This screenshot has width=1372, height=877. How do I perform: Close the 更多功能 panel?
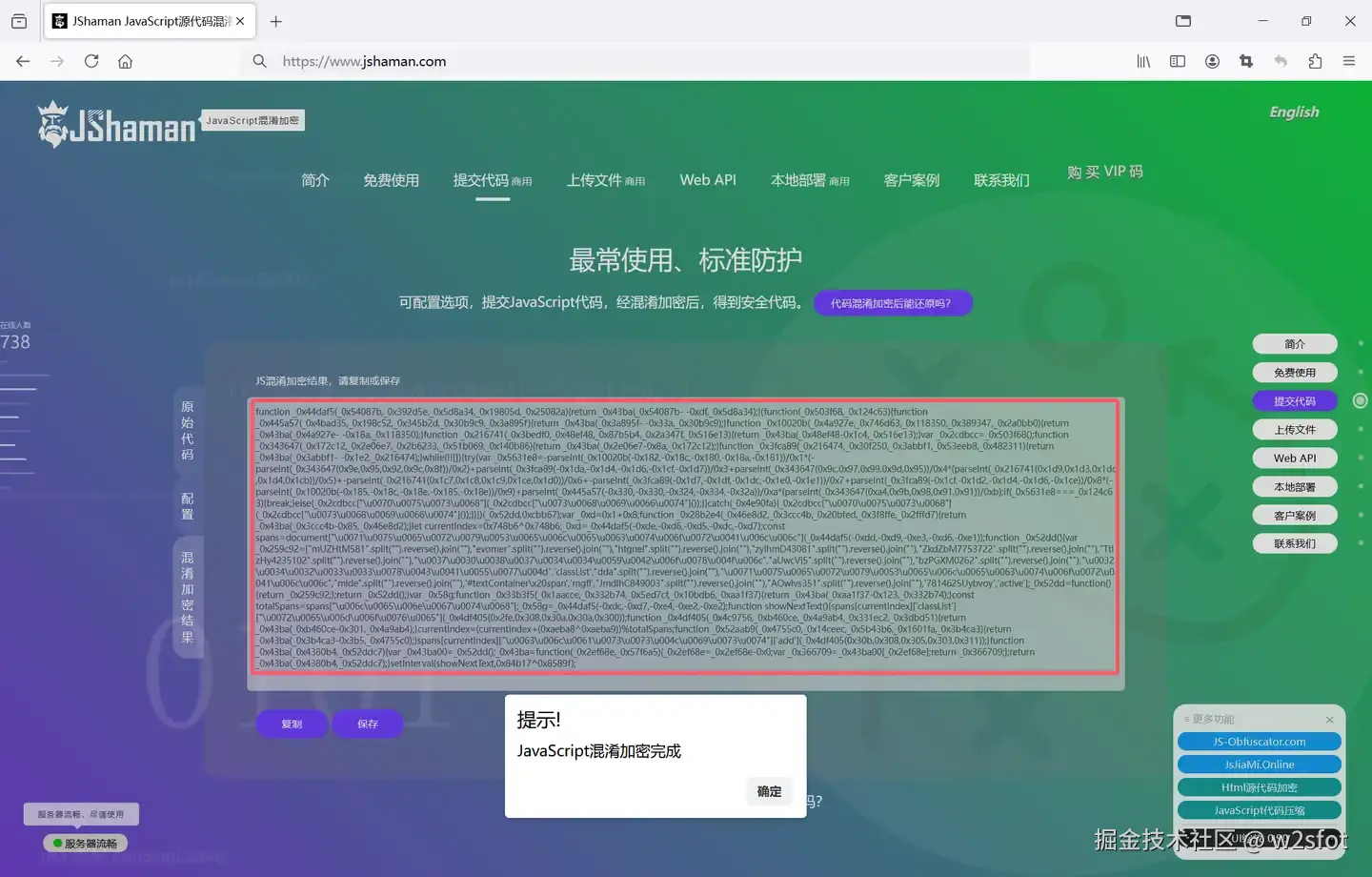pyautogui.click(x=1330, y=720)
